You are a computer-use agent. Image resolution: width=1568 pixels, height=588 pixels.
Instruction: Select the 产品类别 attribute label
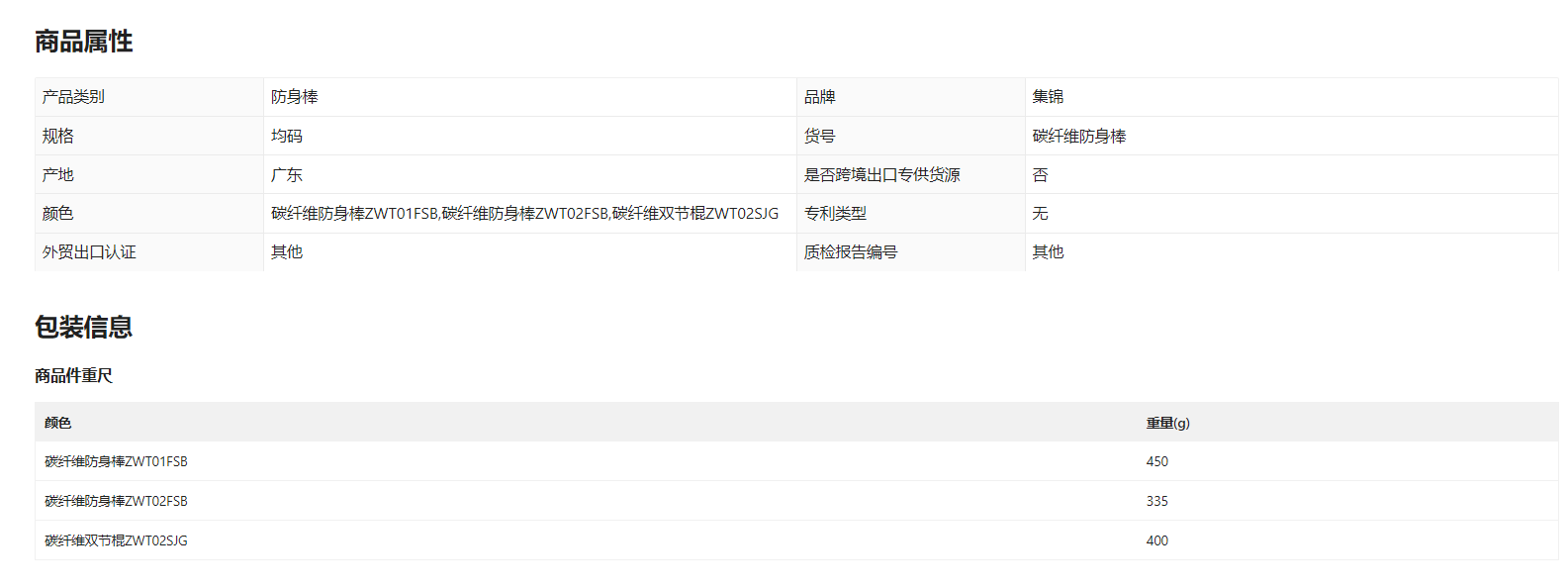point(73,97)
